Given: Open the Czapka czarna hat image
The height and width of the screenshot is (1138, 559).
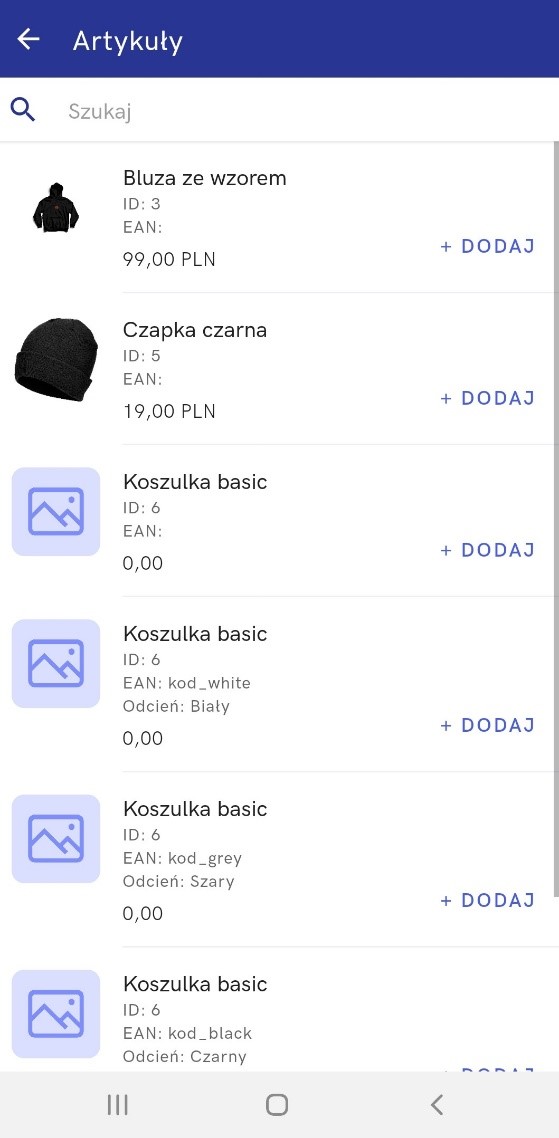Looking at the screenshot, I should coord(56,360).
